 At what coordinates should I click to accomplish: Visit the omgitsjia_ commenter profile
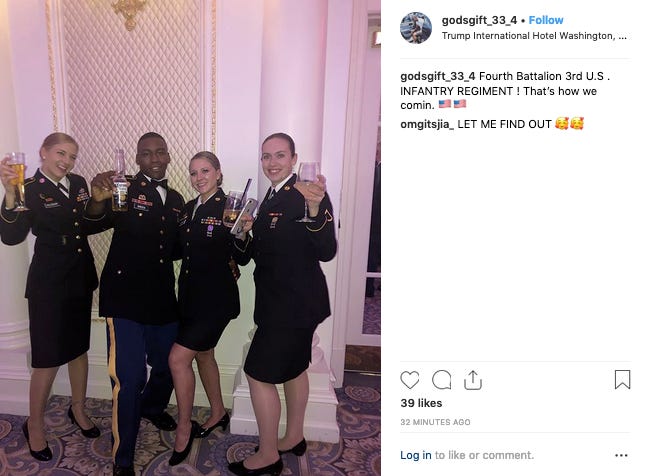click(427, 124)
